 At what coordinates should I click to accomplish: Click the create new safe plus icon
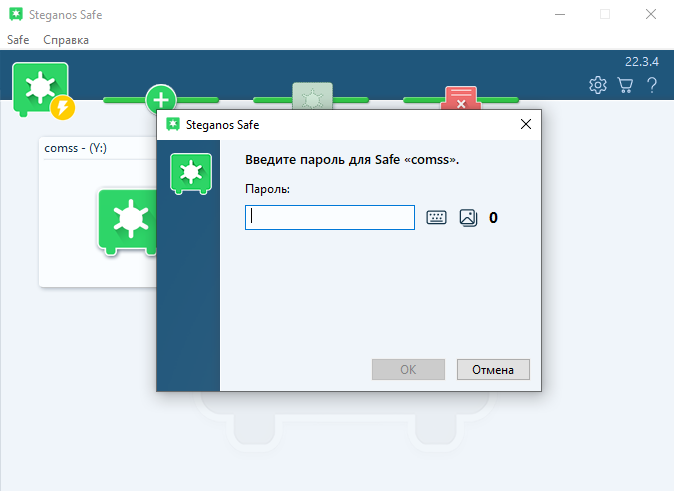point(161,98)
